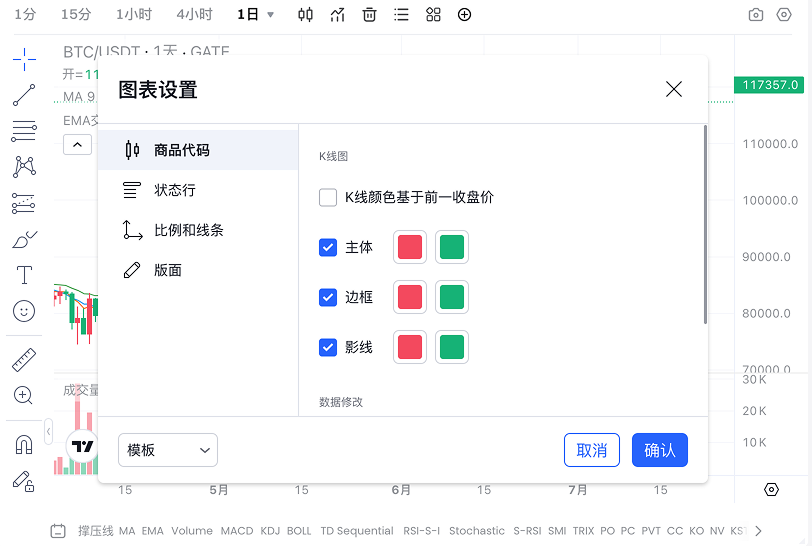Click the camera screenshot icon

pos(756,15)
